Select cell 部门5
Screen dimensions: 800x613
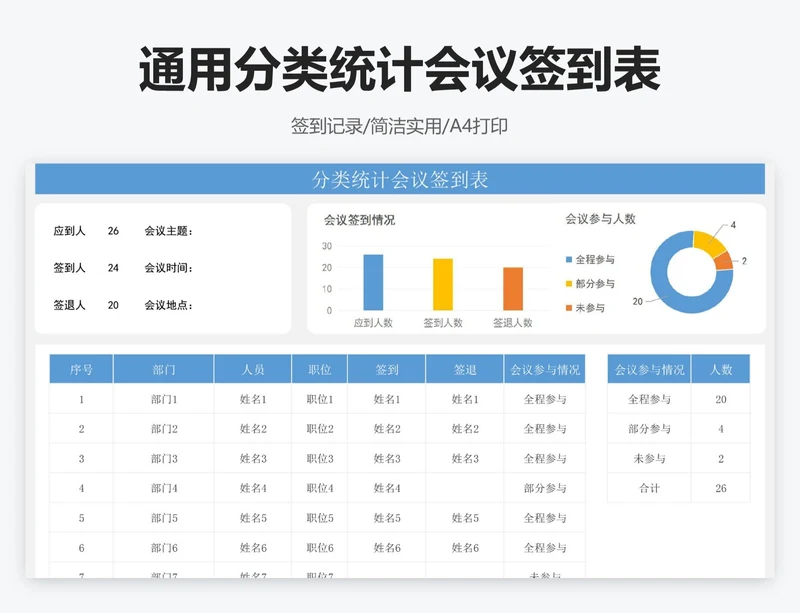pos(164,518)
